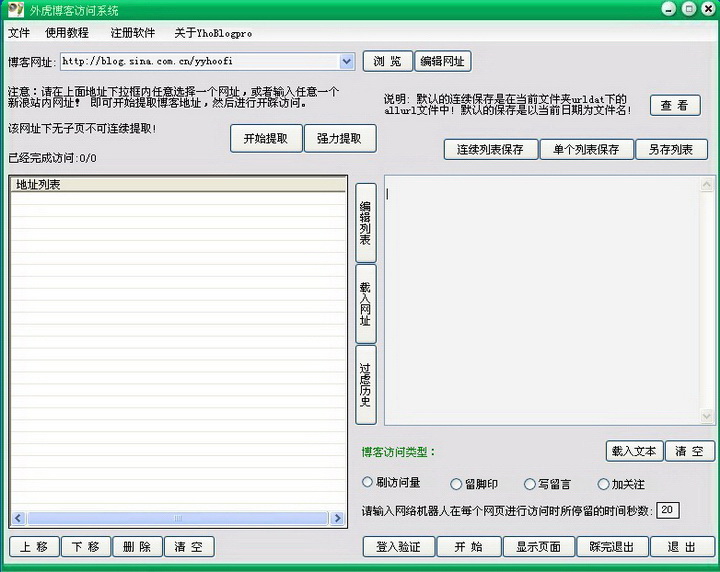Open the 文件 menu

19,33
